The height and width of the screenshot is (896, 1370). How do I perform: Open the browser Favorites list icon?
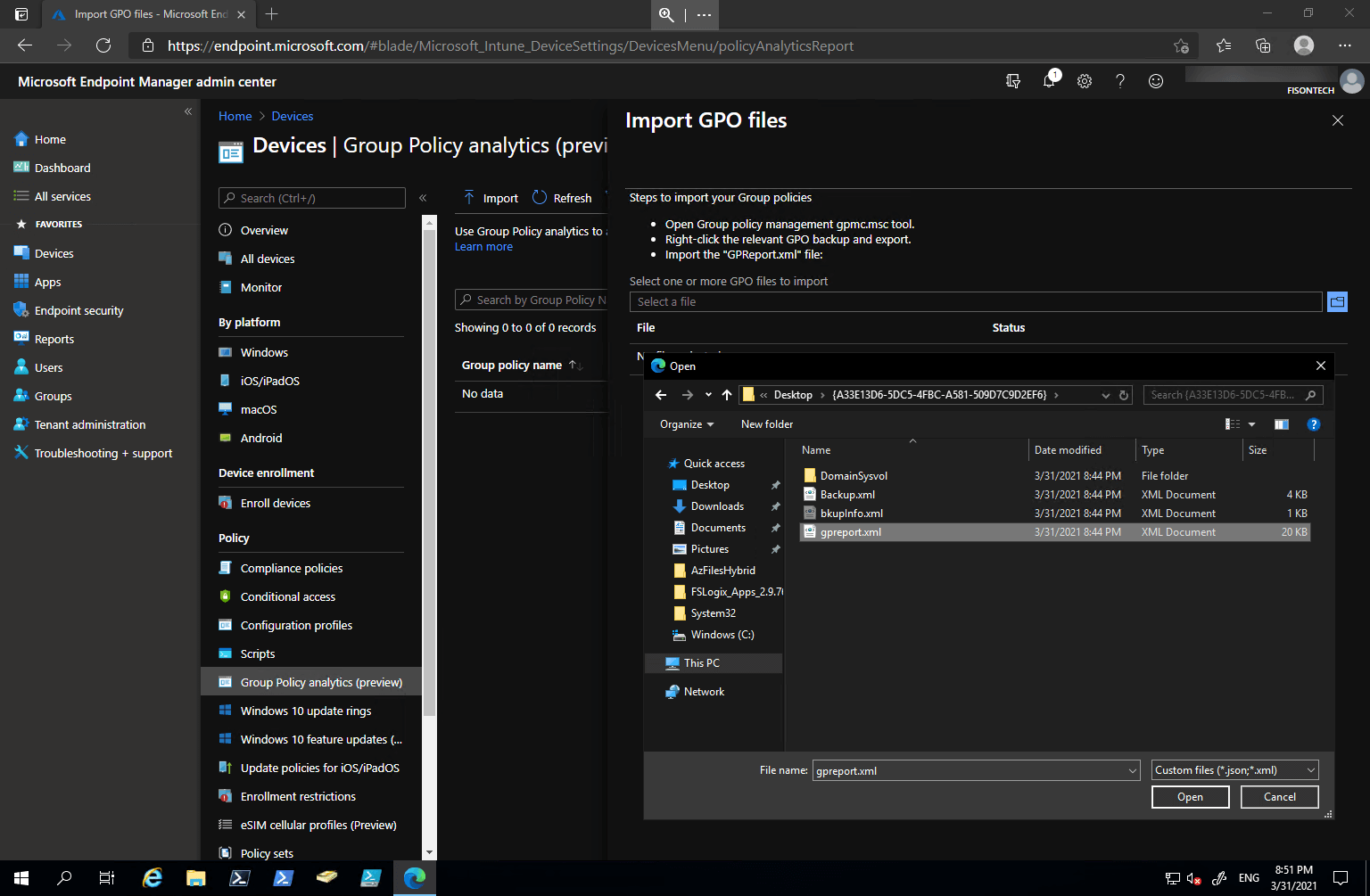1224,45
